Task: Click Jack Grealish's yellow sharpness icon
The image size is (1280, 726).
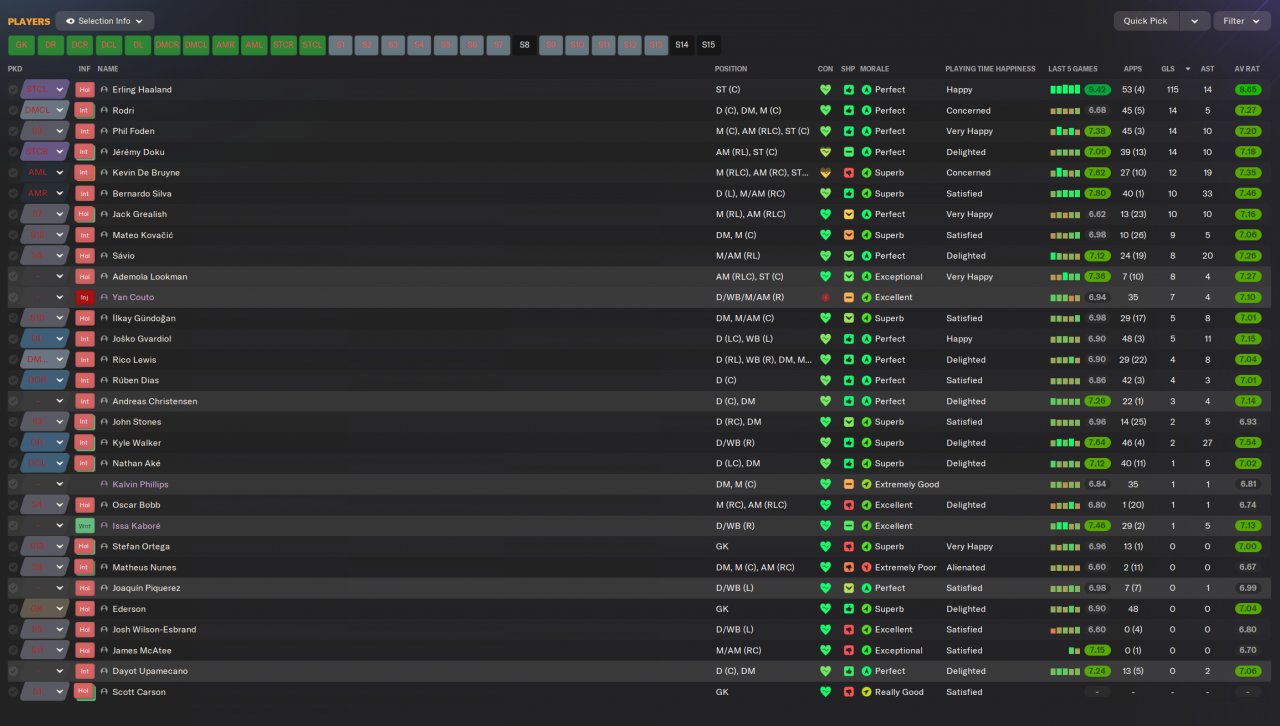Action: pos(848,214)
